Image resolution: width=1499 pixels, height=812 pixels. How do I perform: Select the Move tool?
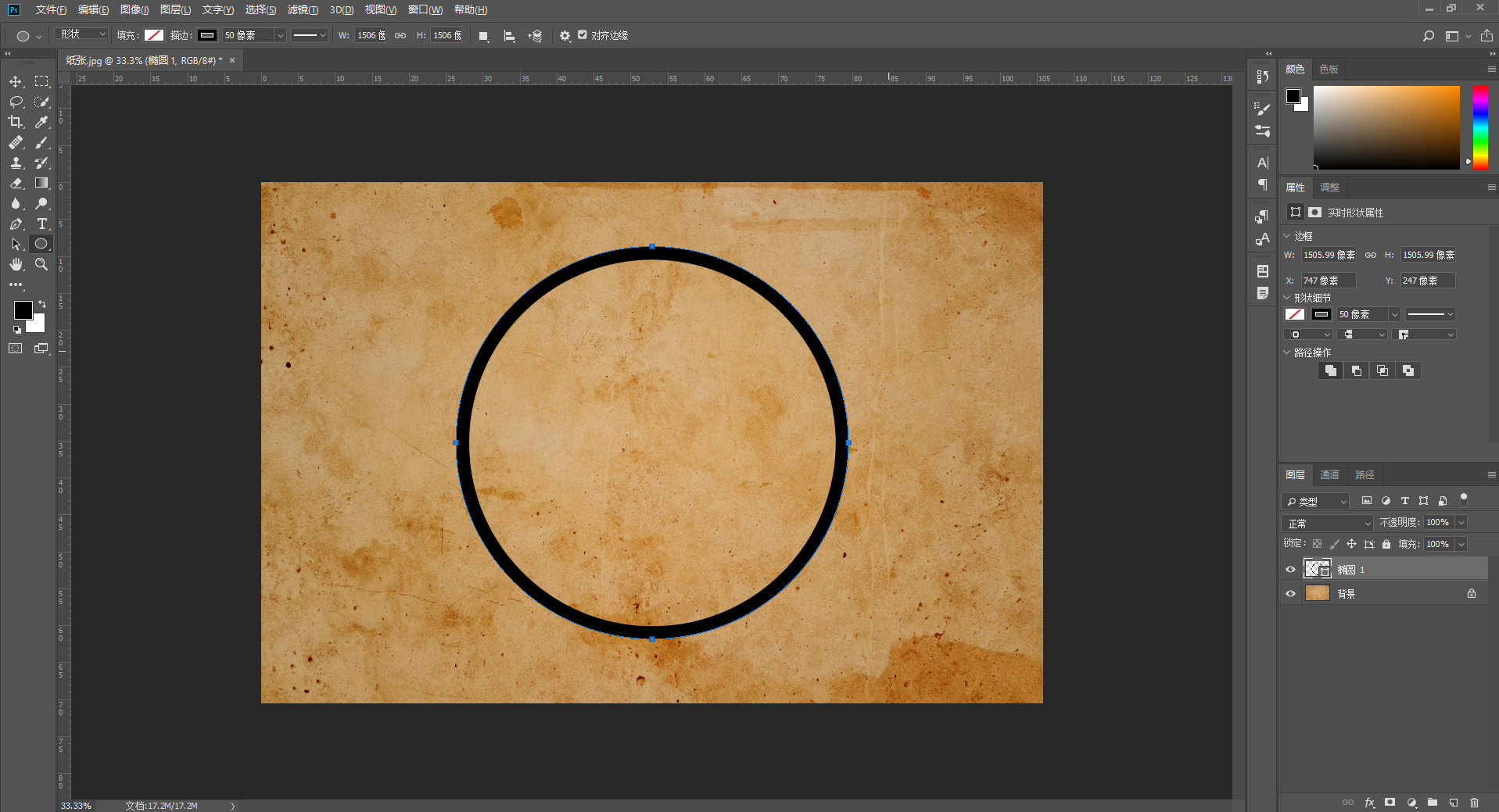coord(16,81)
